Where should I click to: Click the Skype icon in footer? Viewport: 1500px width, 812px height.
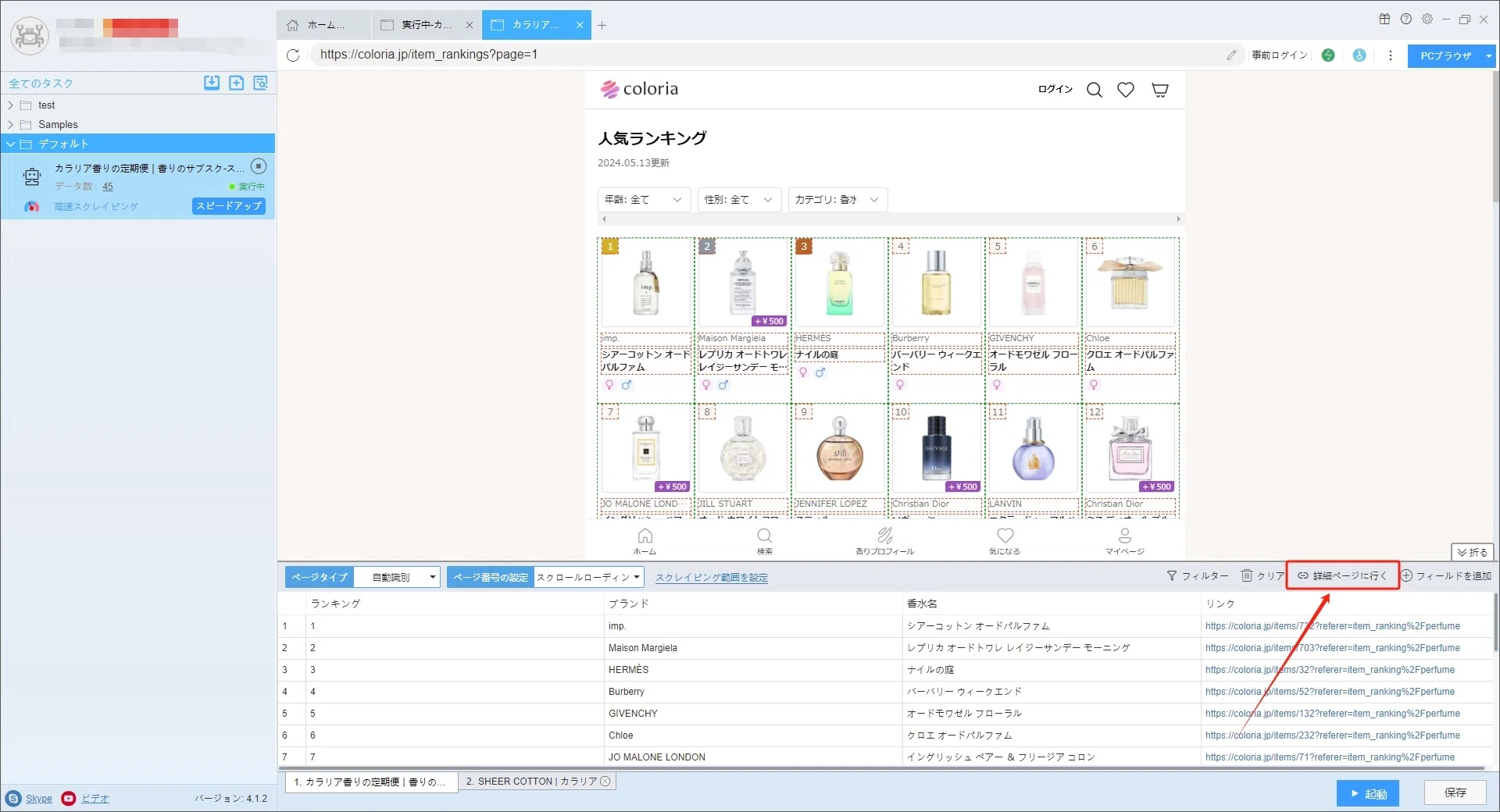pos(13,798)
